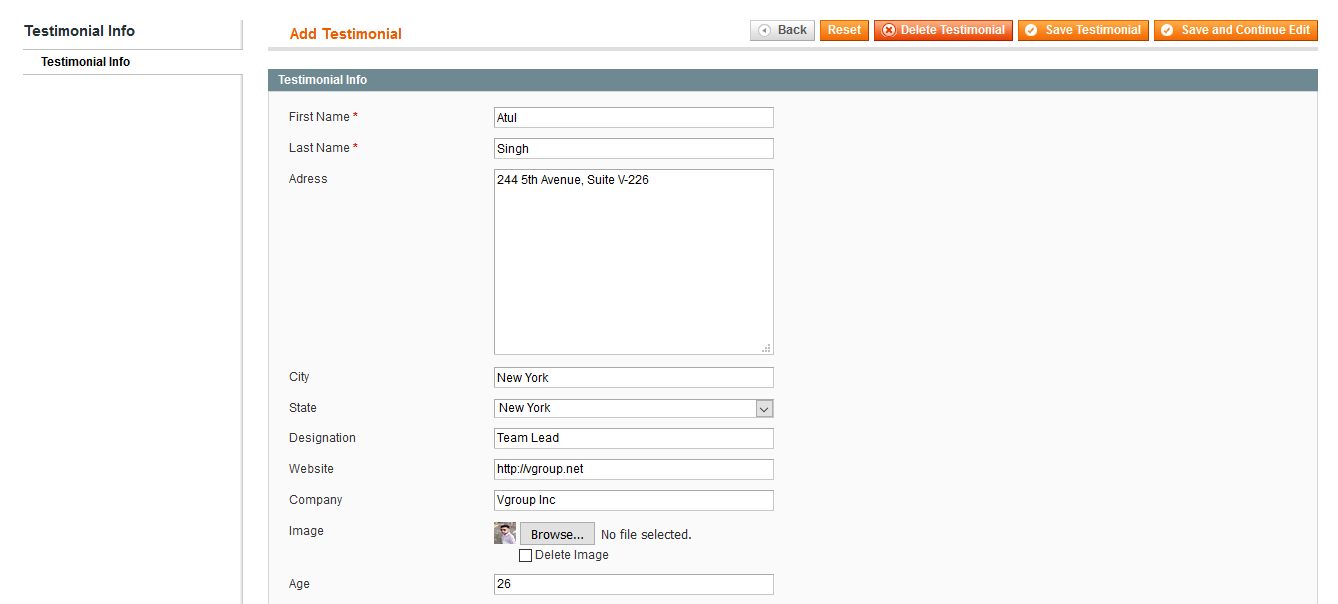Click Browse to choose an image file
The width and height of the screenshot is (1338, 604).
pyautogui.click(x=557, y=534)
